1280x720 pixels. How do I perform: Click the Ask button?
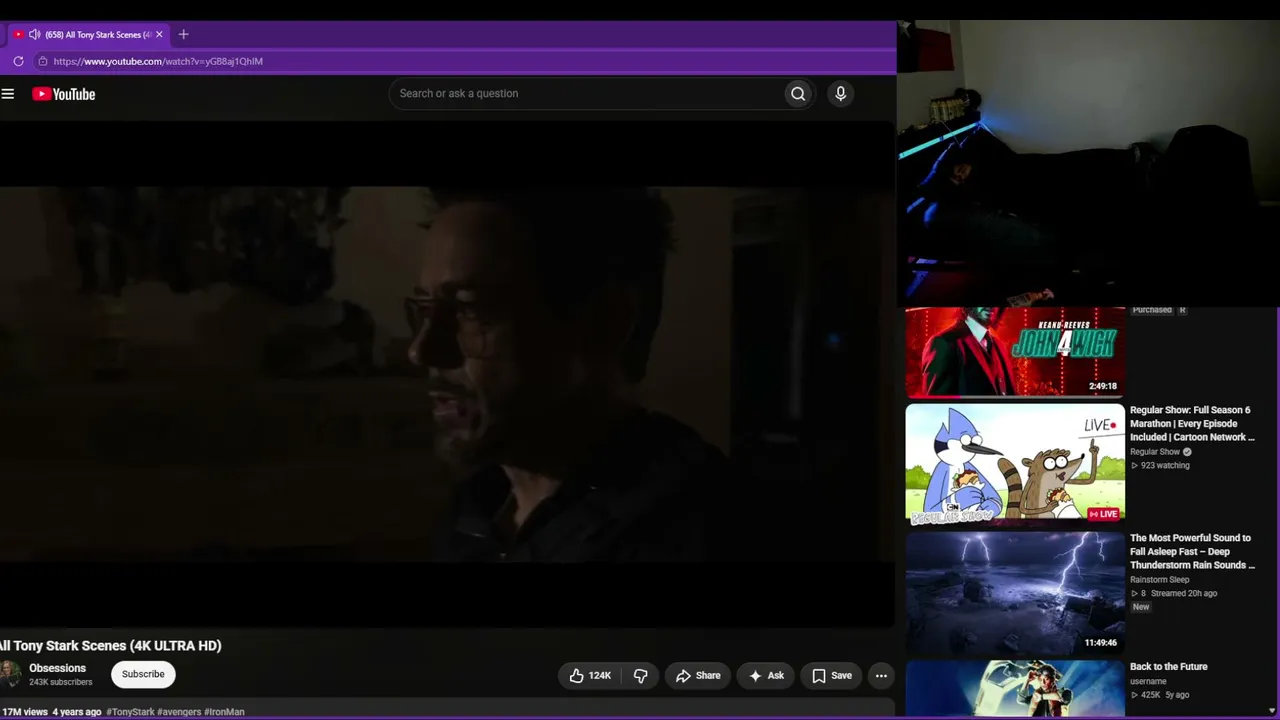765,676
